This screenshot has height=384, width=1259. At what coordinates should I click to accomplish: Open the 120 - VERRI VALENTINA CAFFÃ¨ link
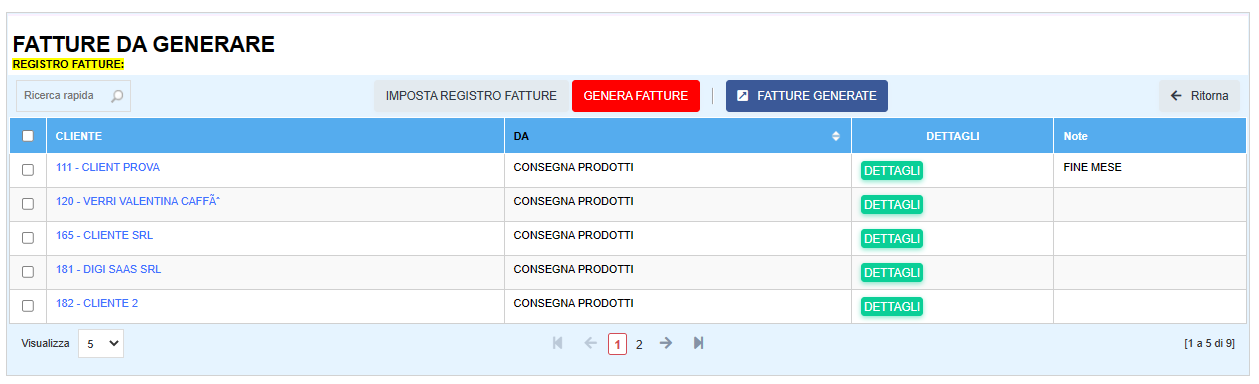point(138,201)
